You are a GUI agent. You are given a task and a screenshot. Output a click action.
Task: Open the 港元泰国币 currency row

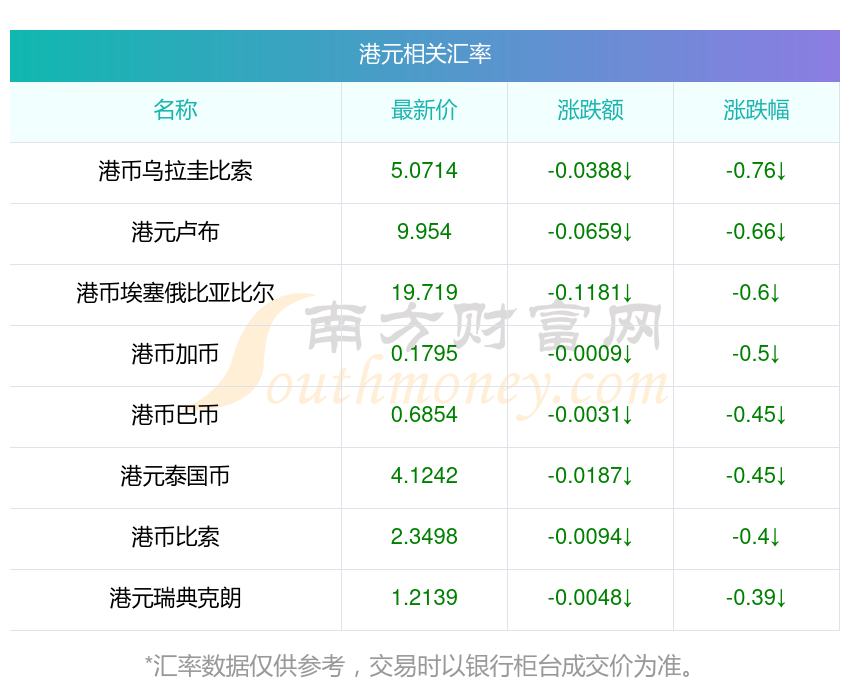tap(175, 476)
